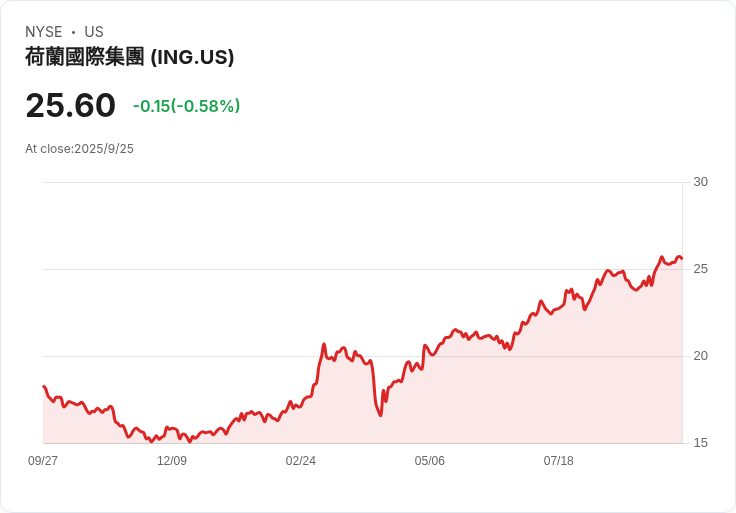Click the (ING.US) ticker symbol
The image size is (736, 513).
[x=192, y=57]
